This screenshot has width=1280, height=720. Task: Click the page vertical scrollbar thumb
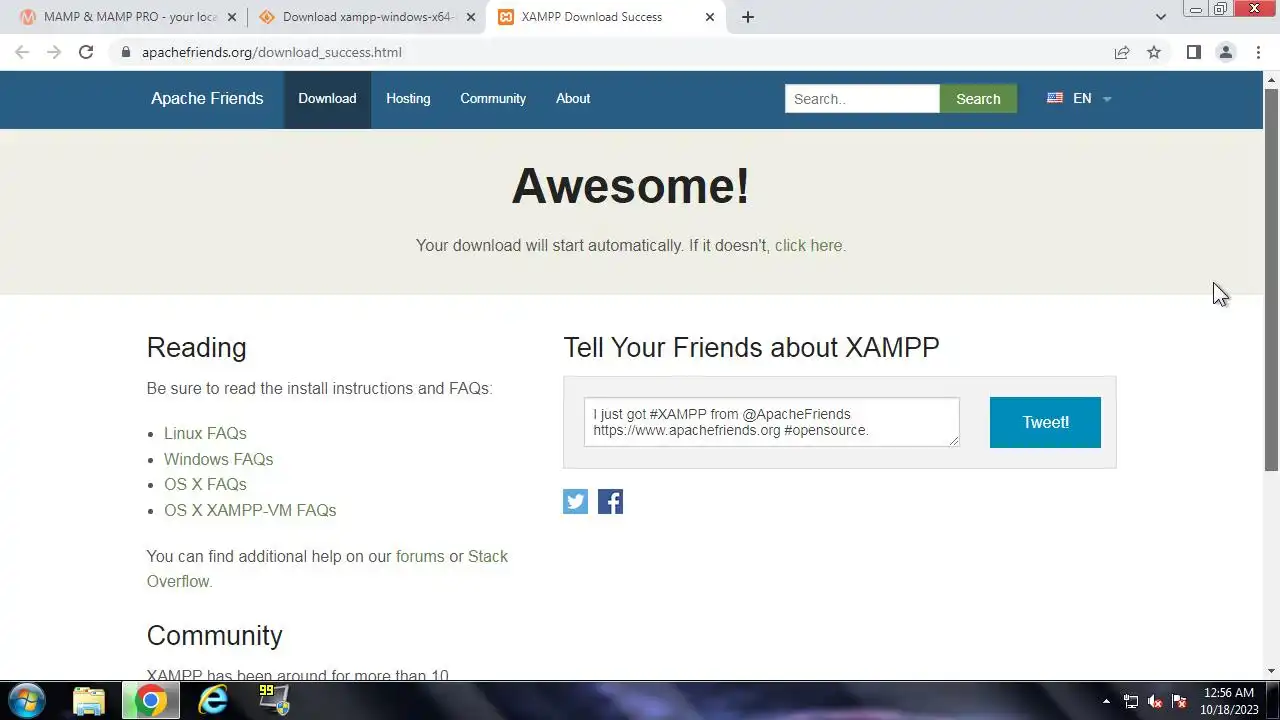(1272, 280)
